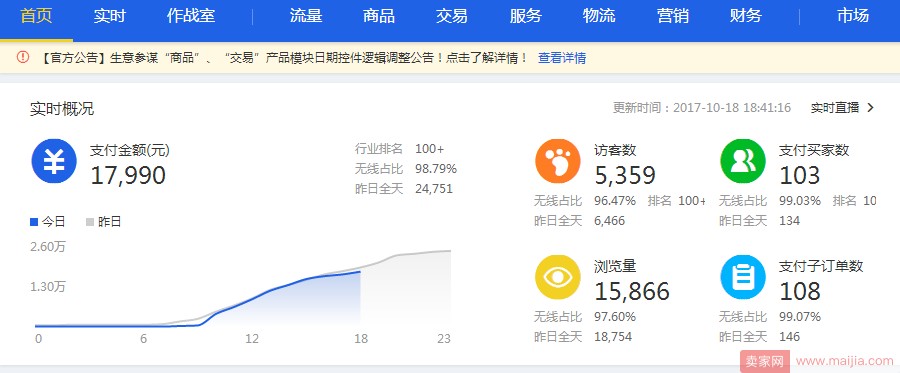
Task: Click the 12 hour mark on chart axis
Action: (251, 339)
